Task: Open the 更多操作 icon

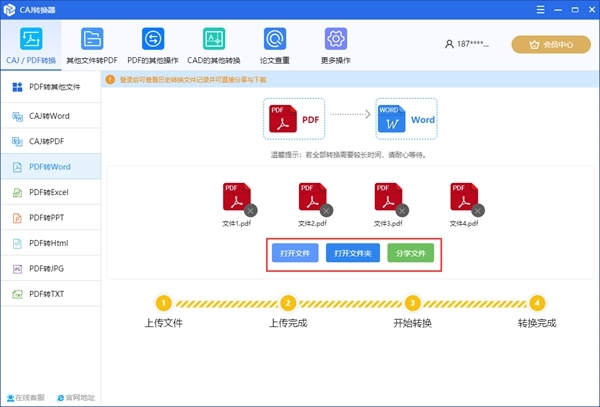Action: 335,39
